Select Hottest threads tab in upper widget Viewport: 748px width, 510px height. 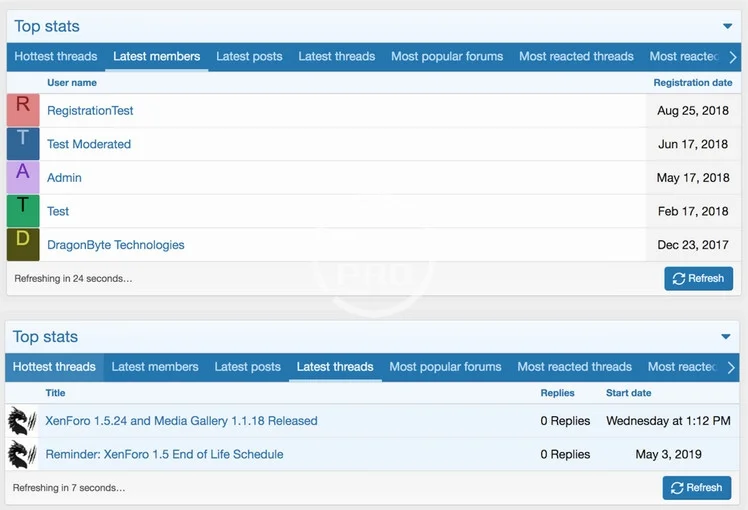pyautogui.click(x=56, y=57)
